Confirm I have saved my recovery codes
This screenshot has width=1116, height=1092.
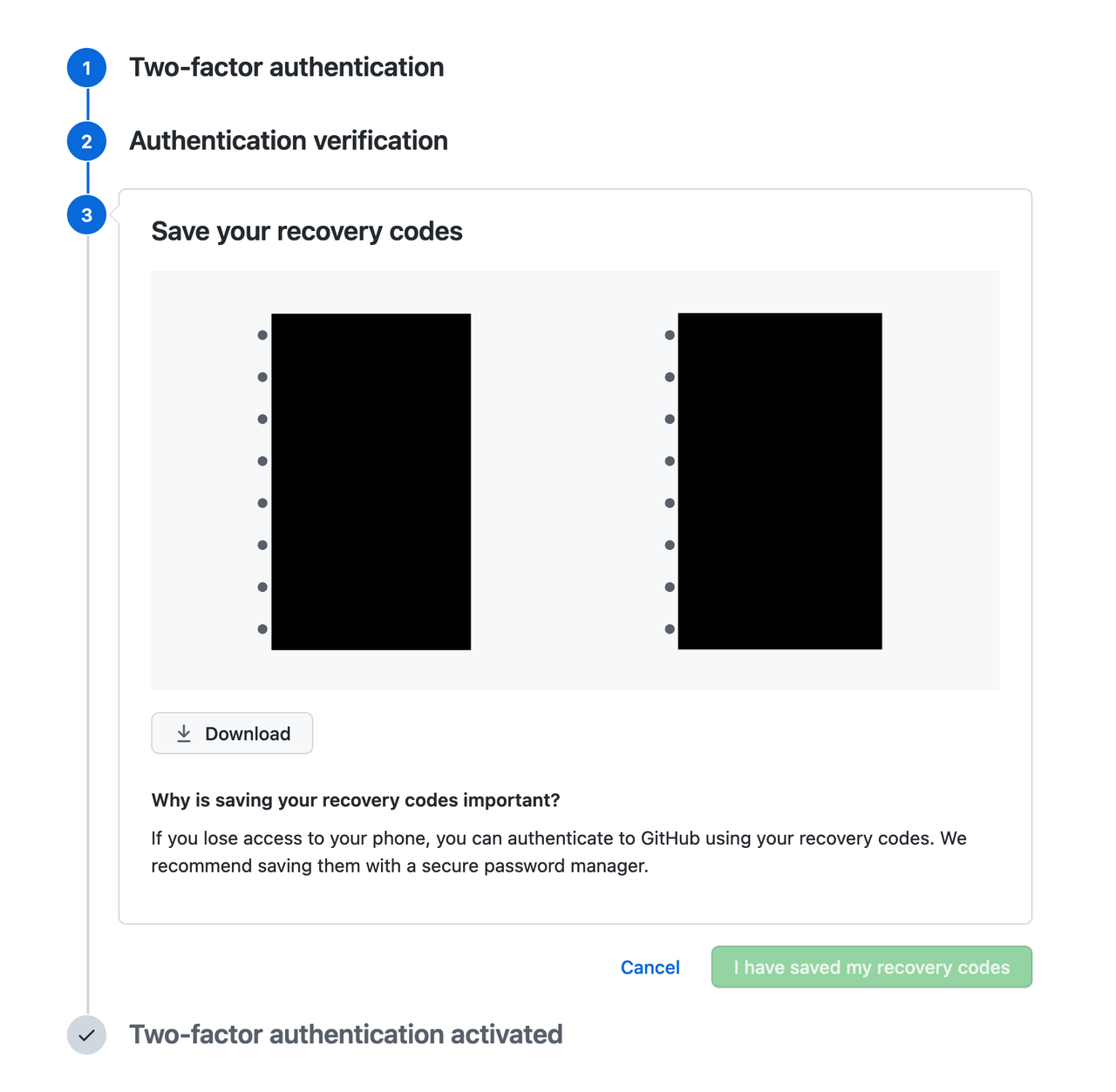coord(872,967)
